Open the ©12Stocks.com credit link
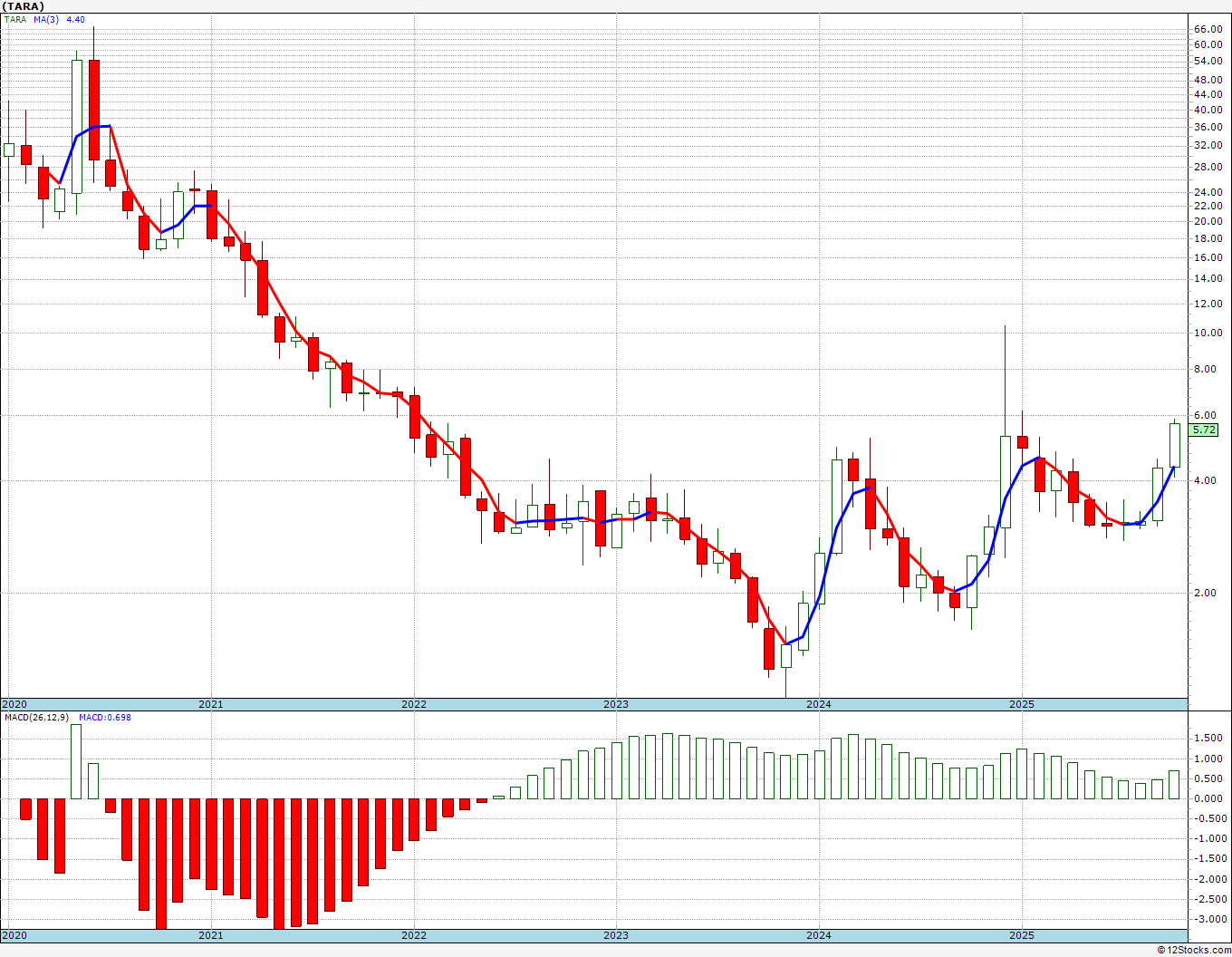 click(1195, 950)
